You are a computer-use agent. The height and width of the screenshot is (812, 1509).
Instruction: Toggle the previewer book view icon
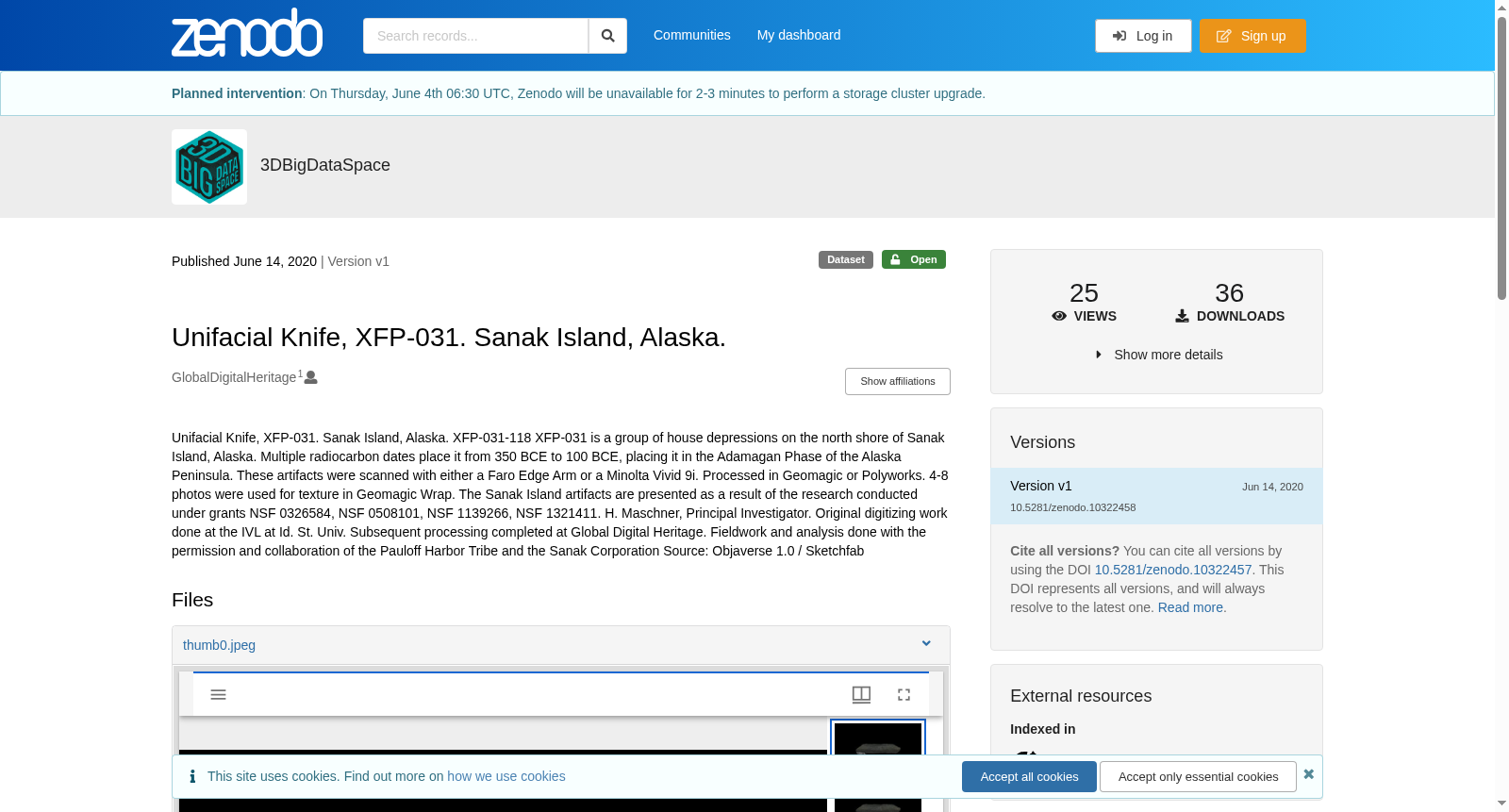coord(861,695)
